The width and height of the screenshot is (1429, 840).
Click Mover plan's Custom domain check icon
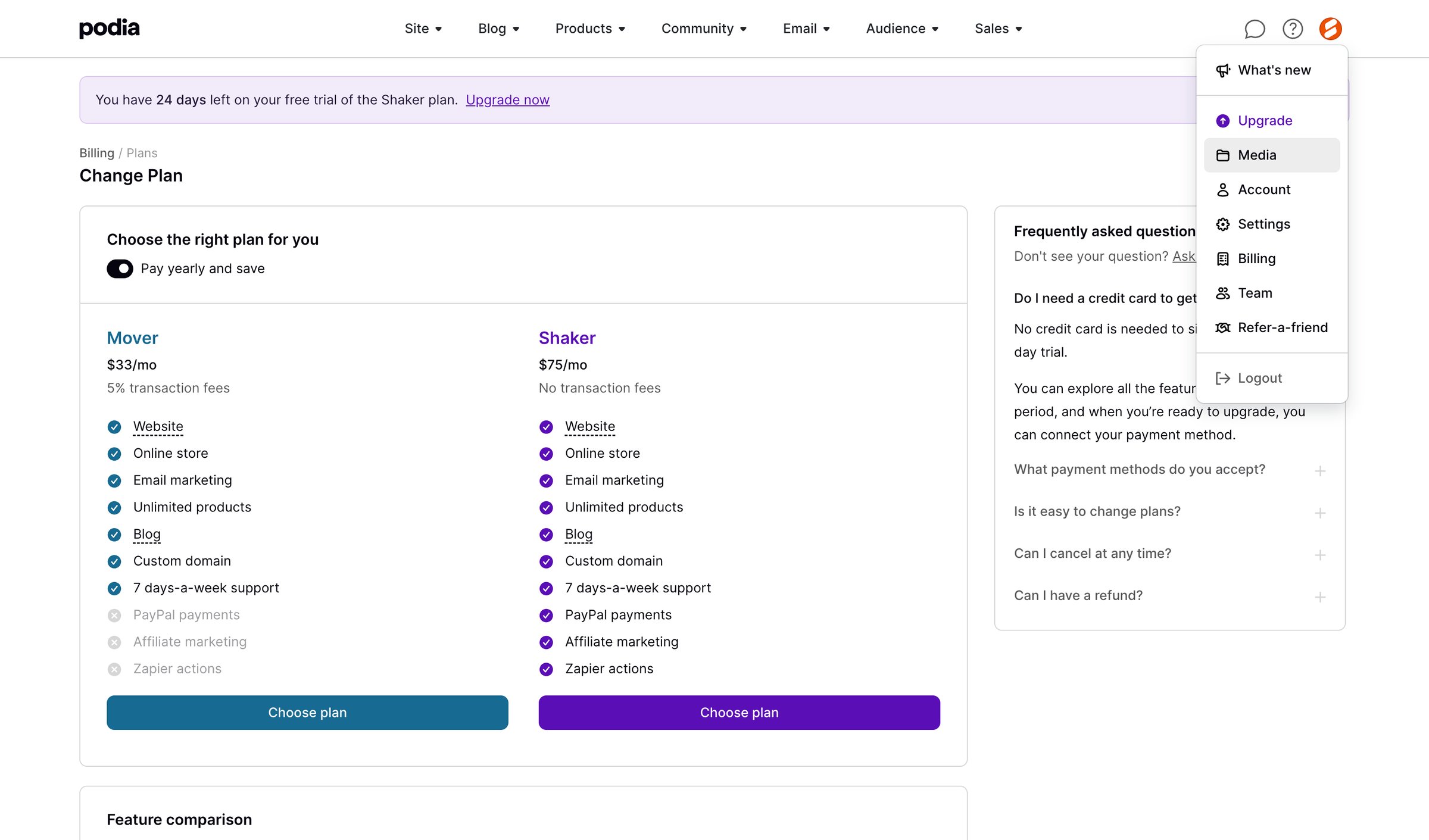point(114,561)
